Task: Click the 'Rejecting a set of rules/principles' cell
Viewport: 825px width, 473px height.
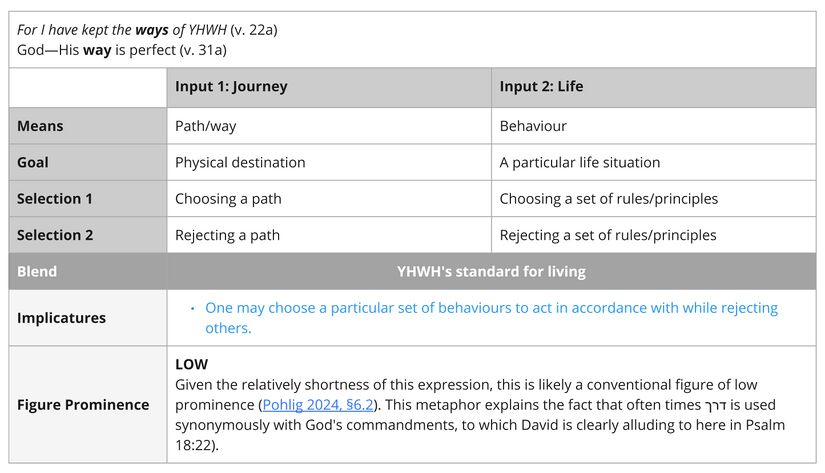Action: point(608,235)
